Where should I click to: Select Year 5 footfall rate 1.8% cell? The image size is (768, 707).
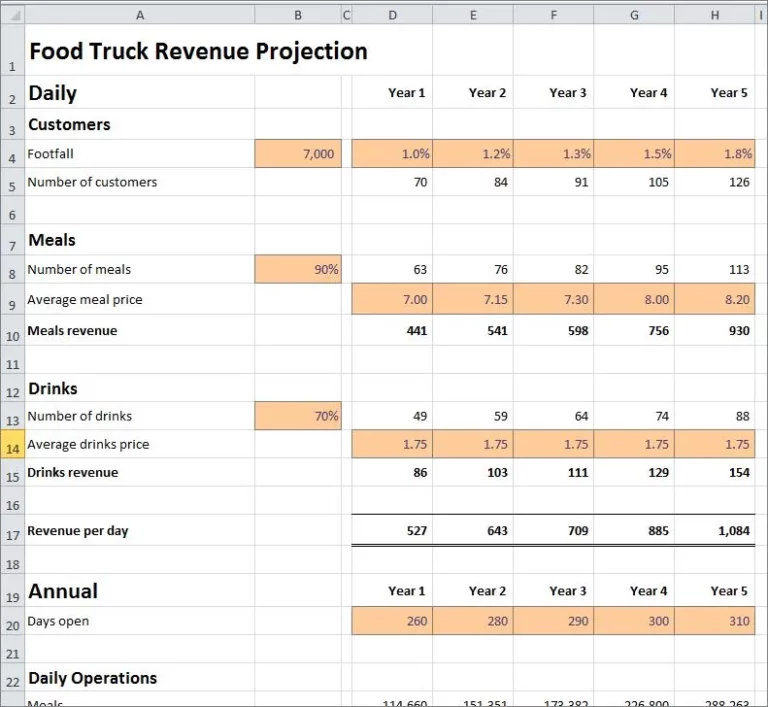pyautogui.click(x=714, y=154)
